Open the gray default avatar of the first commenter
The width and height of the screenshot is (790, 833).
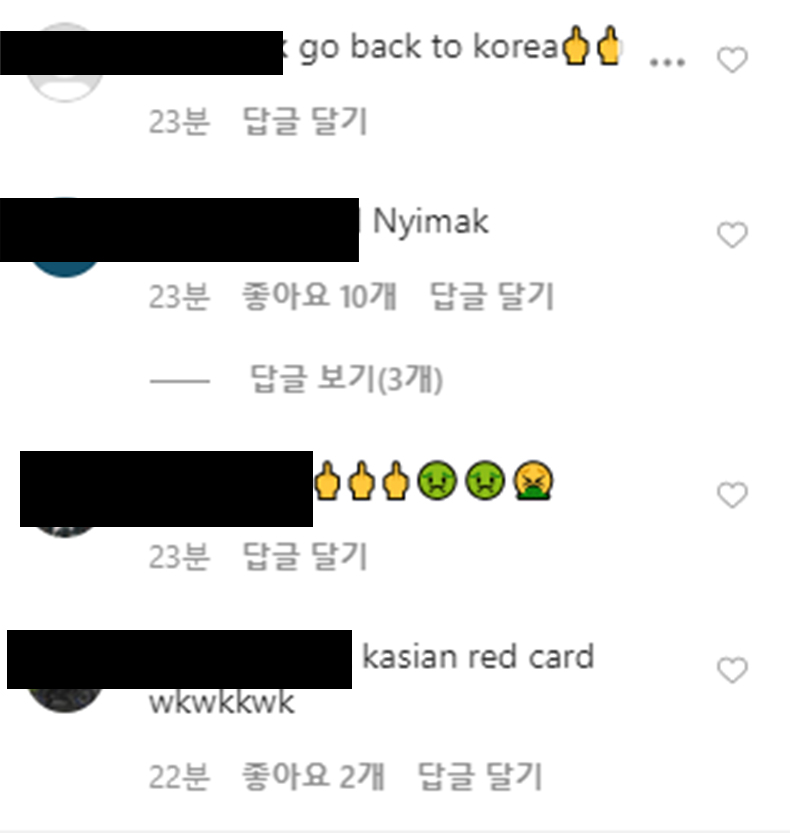tap(65, 88)
